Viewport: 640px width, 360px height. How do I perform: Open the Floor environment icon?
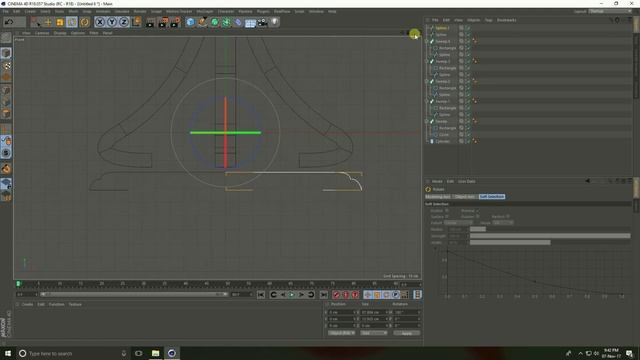tap(250, 22)
